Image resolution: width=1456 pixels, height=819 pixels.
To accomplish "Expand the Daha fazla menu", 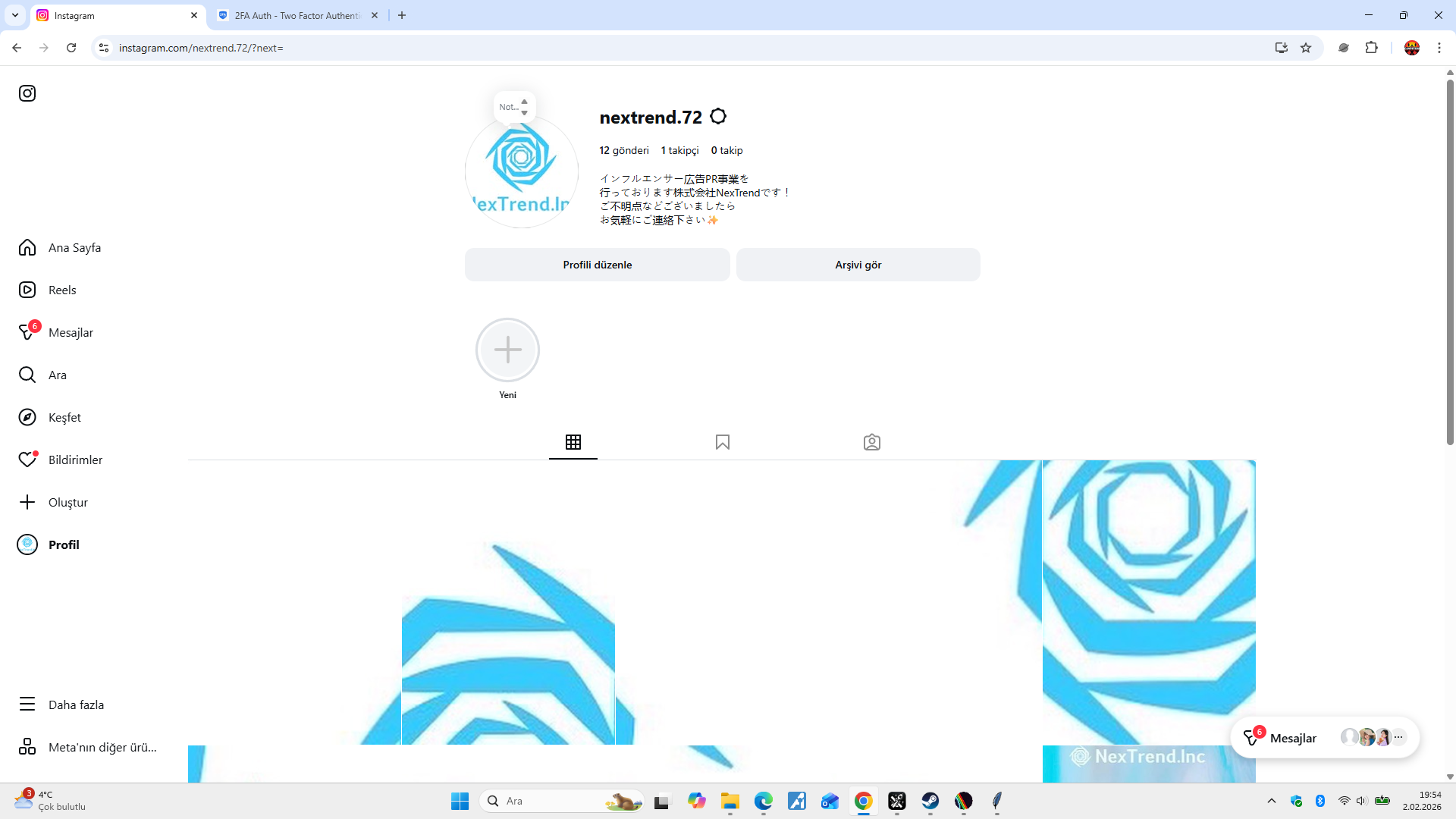I will click(x=61, y=704).
